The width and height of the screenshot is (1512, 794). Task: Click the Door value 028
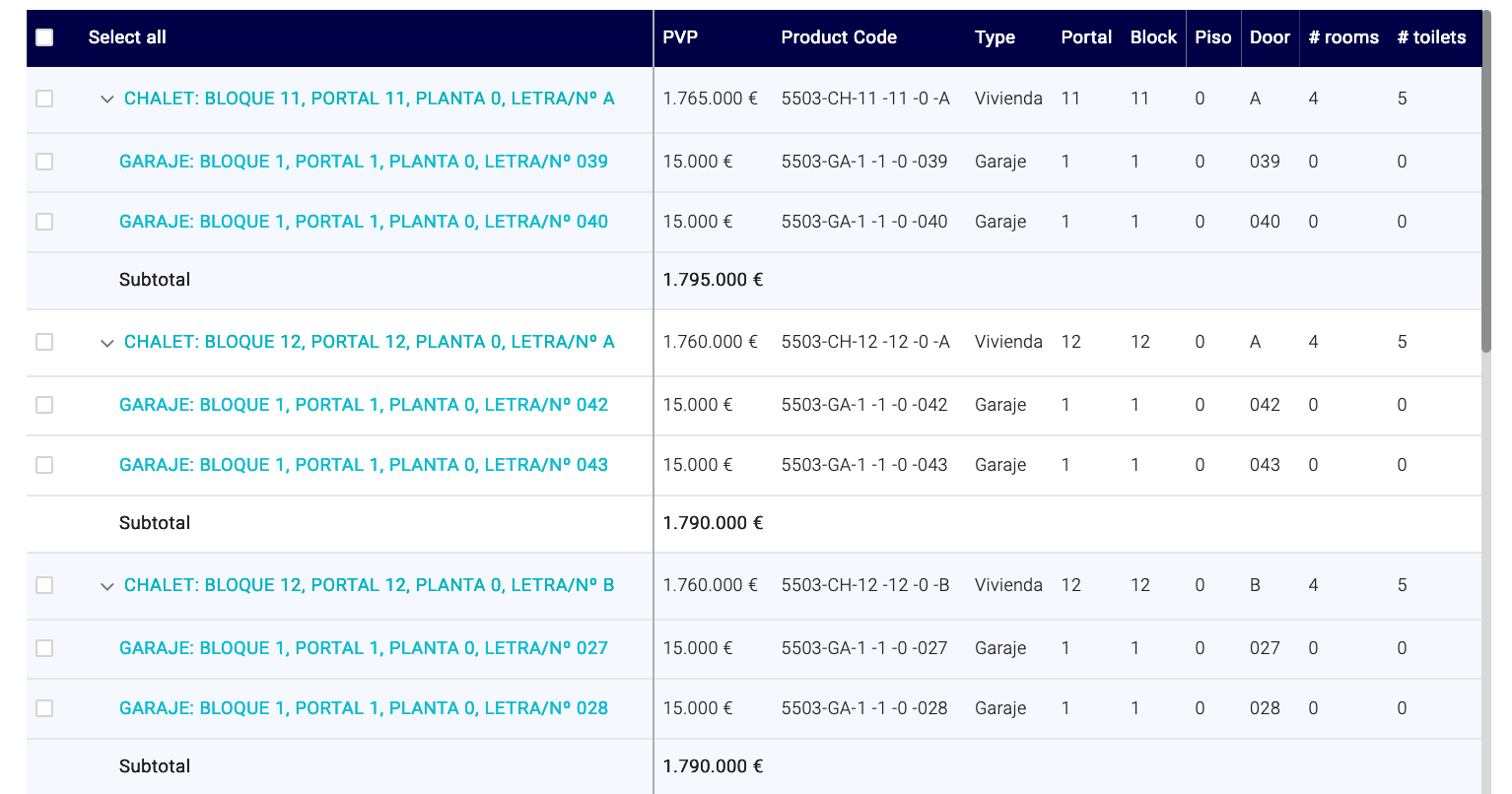[1265, 708]
